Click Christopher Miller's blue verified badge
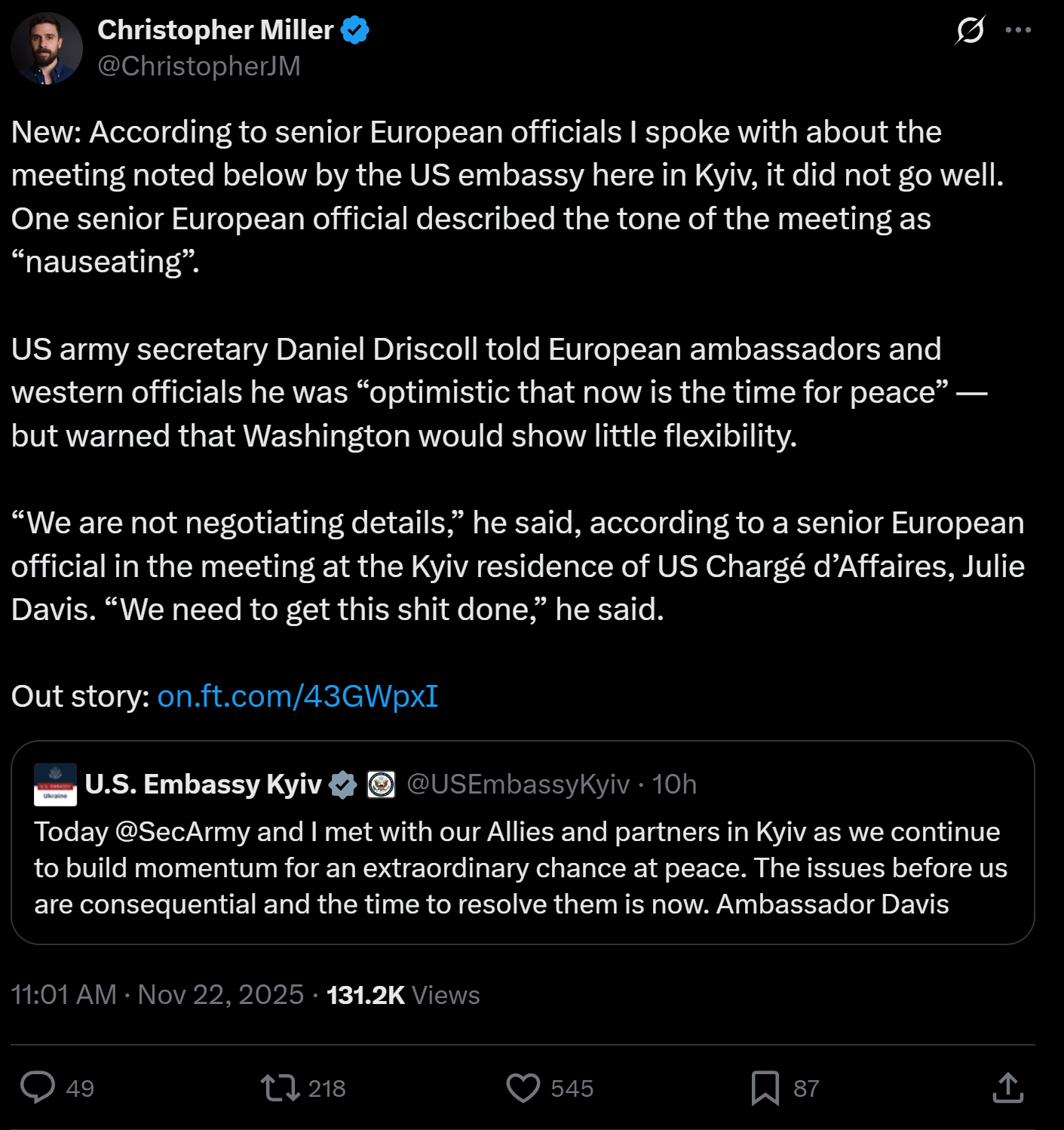 354,30
